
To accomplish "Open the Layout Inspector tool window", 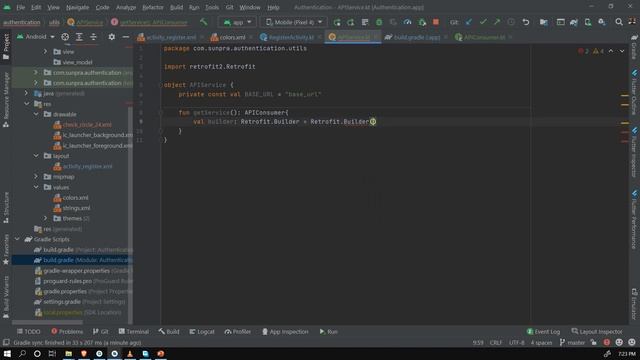I will [597, 331].
